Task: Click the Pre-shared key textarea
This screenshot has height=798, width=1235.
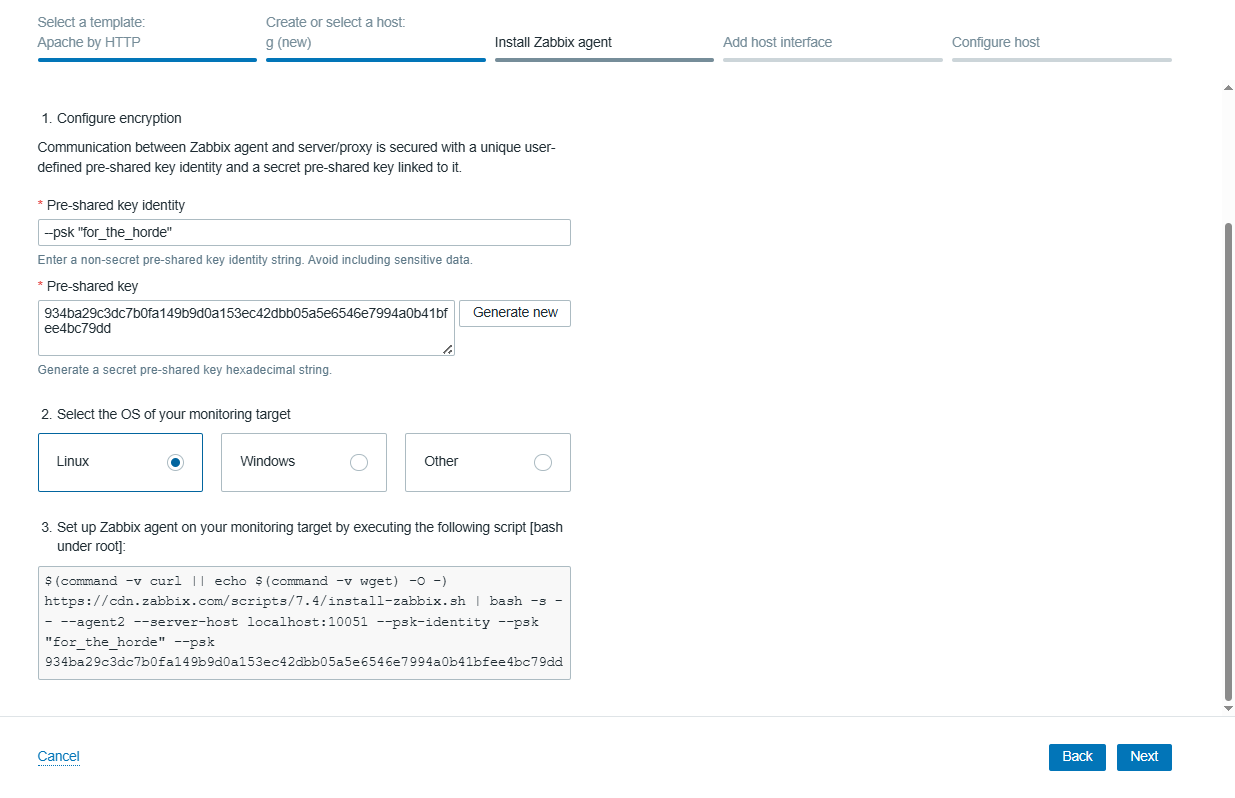Action: pos(246,328)
